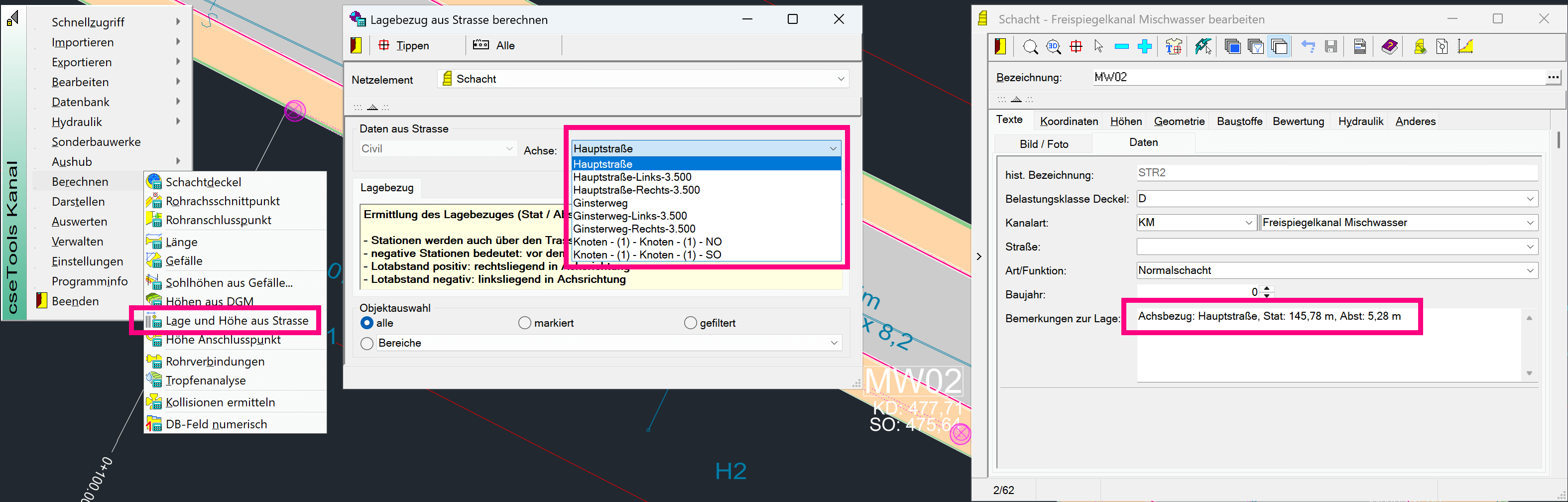Open the Art/Funktion Normalschacht dropdown

(x=1530, y=271)
